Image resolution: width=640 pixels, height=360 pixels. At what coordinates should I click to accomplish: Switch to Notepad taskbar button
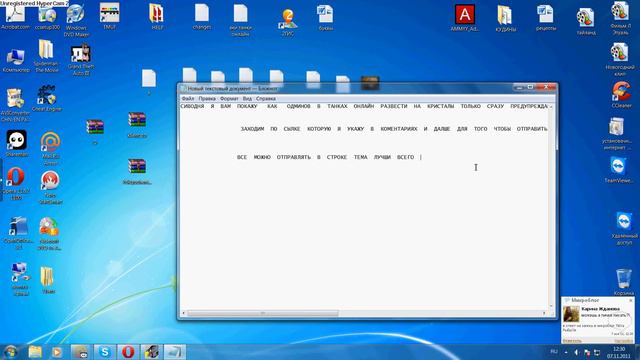pos(175,352)
